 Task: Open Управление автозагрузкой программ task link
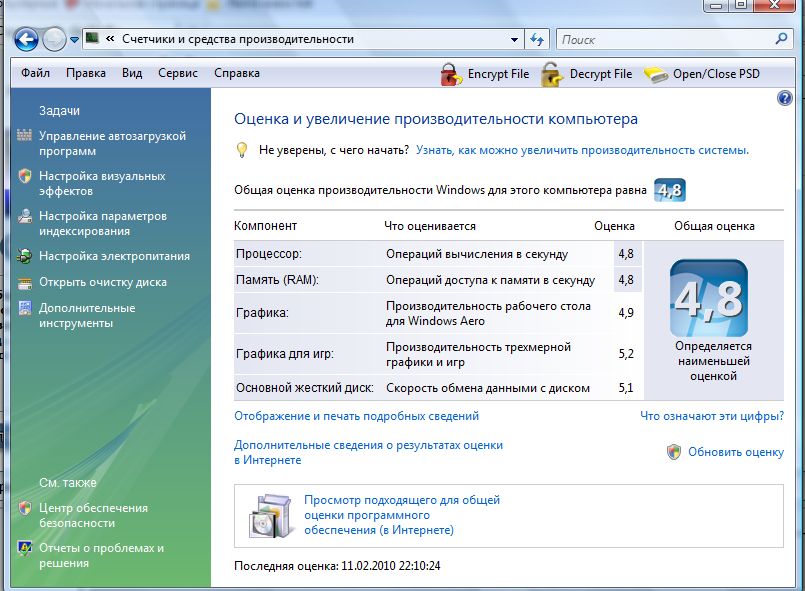coord(112,143)
